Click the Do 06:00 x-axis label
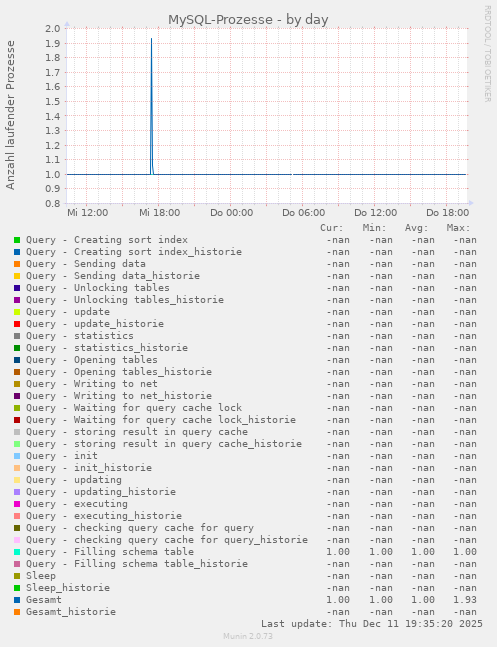Image resolution: width=497 pixels, height=647 pixels. tap(303, 213)
